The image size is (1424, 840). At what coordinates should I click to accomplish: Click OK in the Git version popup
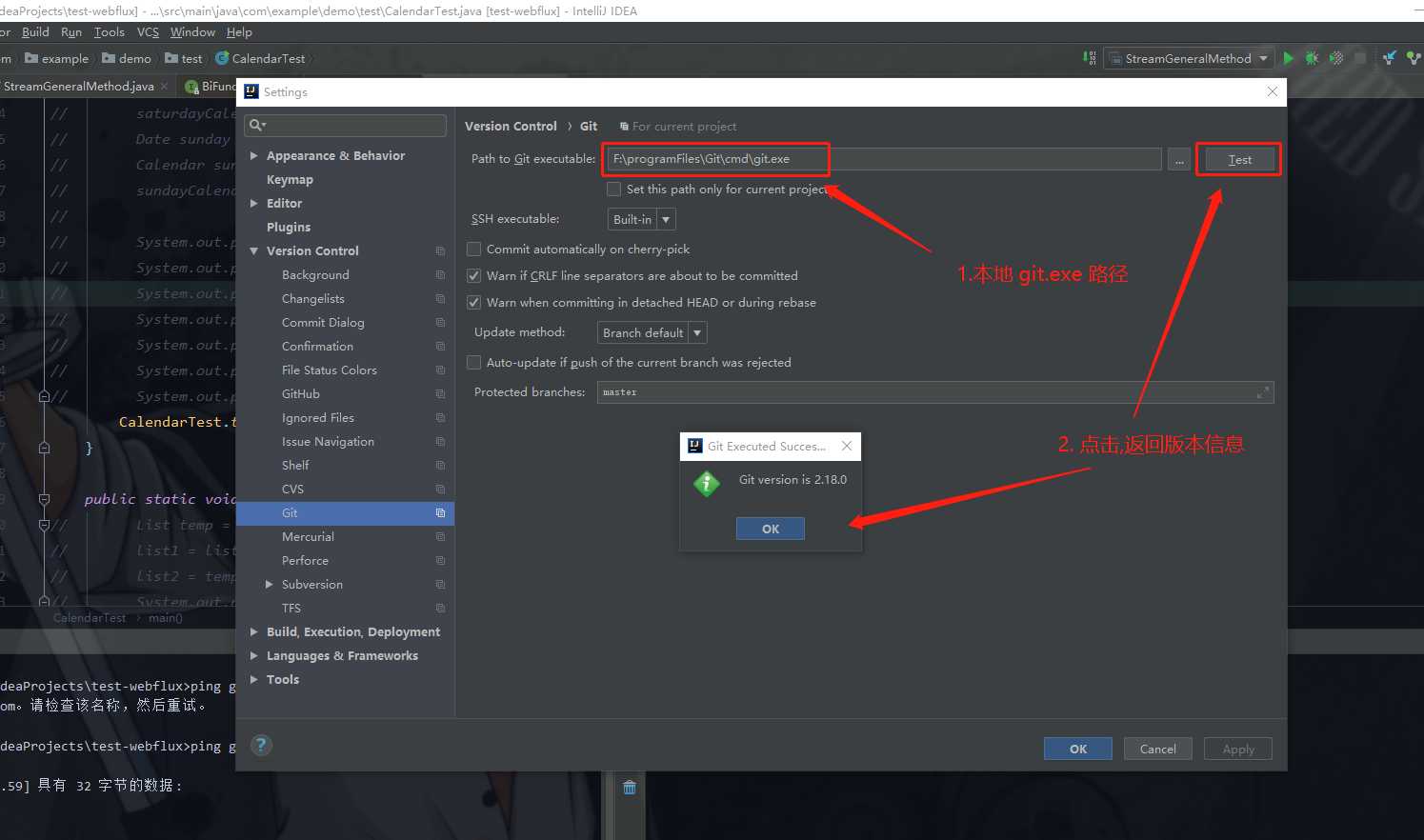click(x=771, y=529)
